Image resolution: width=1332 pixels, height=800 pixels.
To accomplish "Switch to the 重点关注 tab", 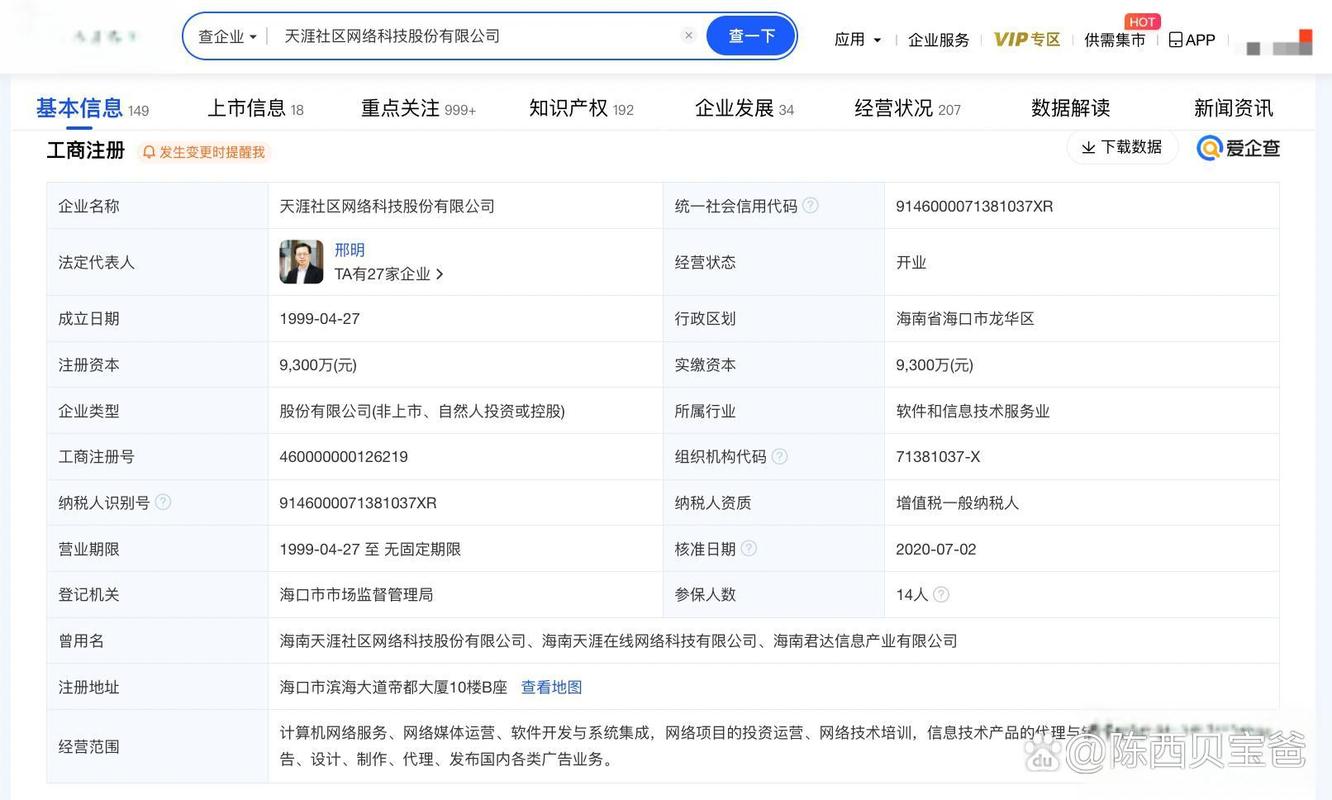I will (418, 108).
